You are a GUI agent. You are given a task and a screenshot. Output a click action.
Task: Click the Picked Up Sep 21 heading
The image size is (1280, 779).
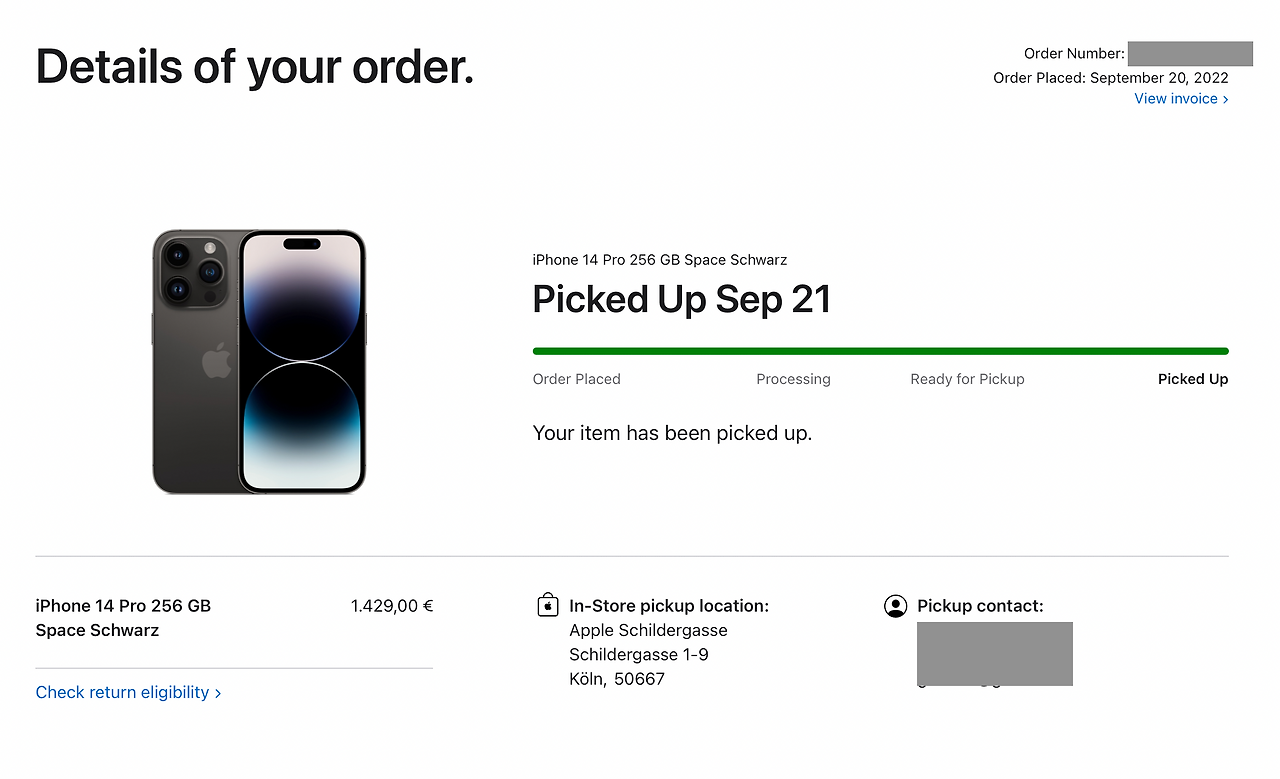(x=682, y=300)
